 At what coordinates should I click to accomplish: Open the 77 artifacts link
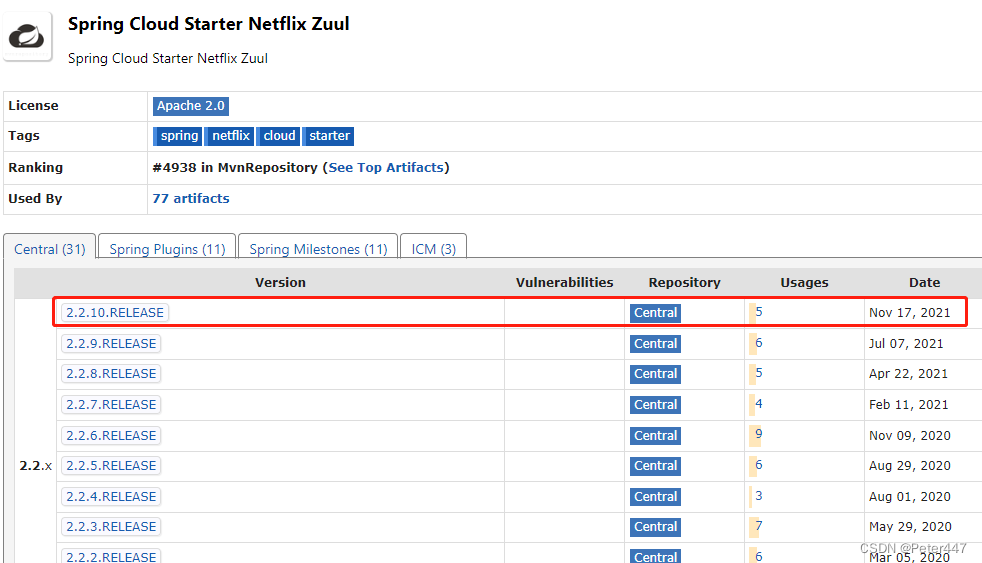191,198
